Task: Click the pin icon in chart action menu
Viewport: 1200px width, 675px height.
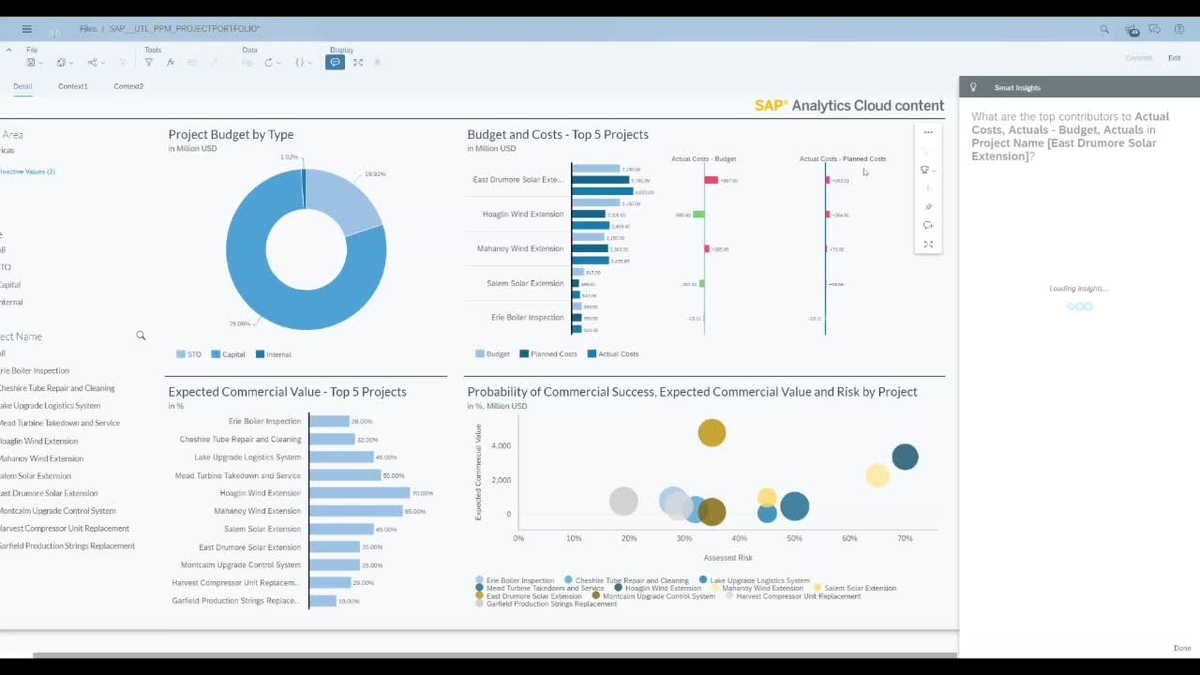Action: tap(928, 207)
